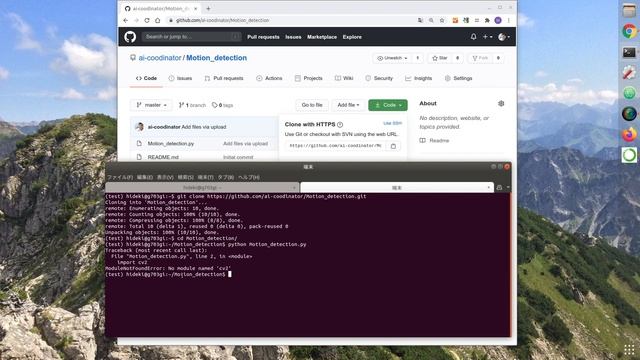Select the Pull requests repository tab
Screen dimensions: 640x360
pos(224,78)
